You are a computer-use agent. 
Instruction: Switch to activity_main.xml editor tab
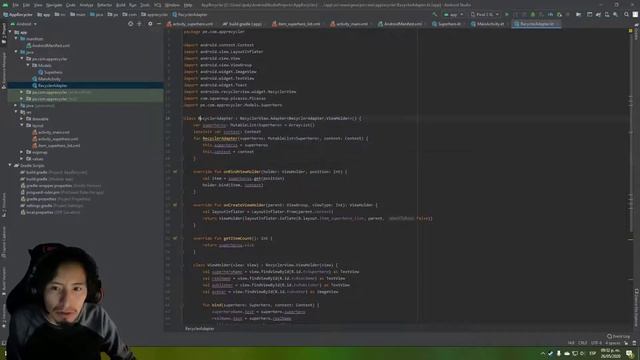[349, 24]
